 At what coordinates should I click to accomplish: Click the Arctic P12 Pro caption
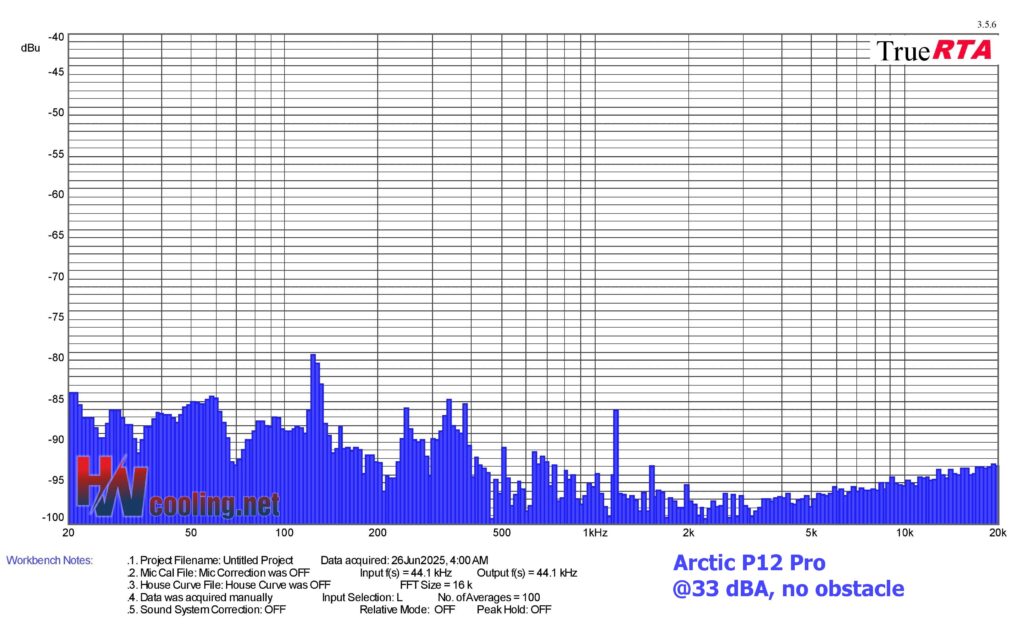tap(749, 562)
